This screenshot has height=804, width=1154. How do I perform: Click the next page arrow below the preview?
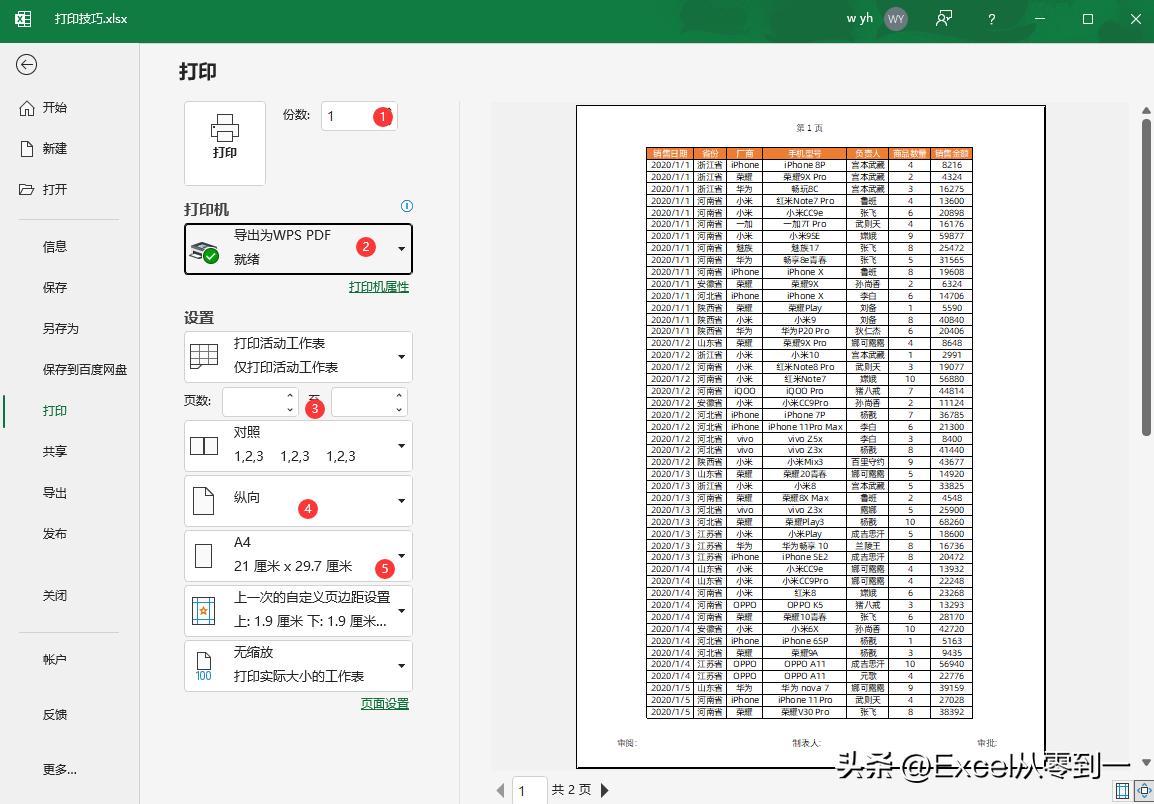[605, 790]
